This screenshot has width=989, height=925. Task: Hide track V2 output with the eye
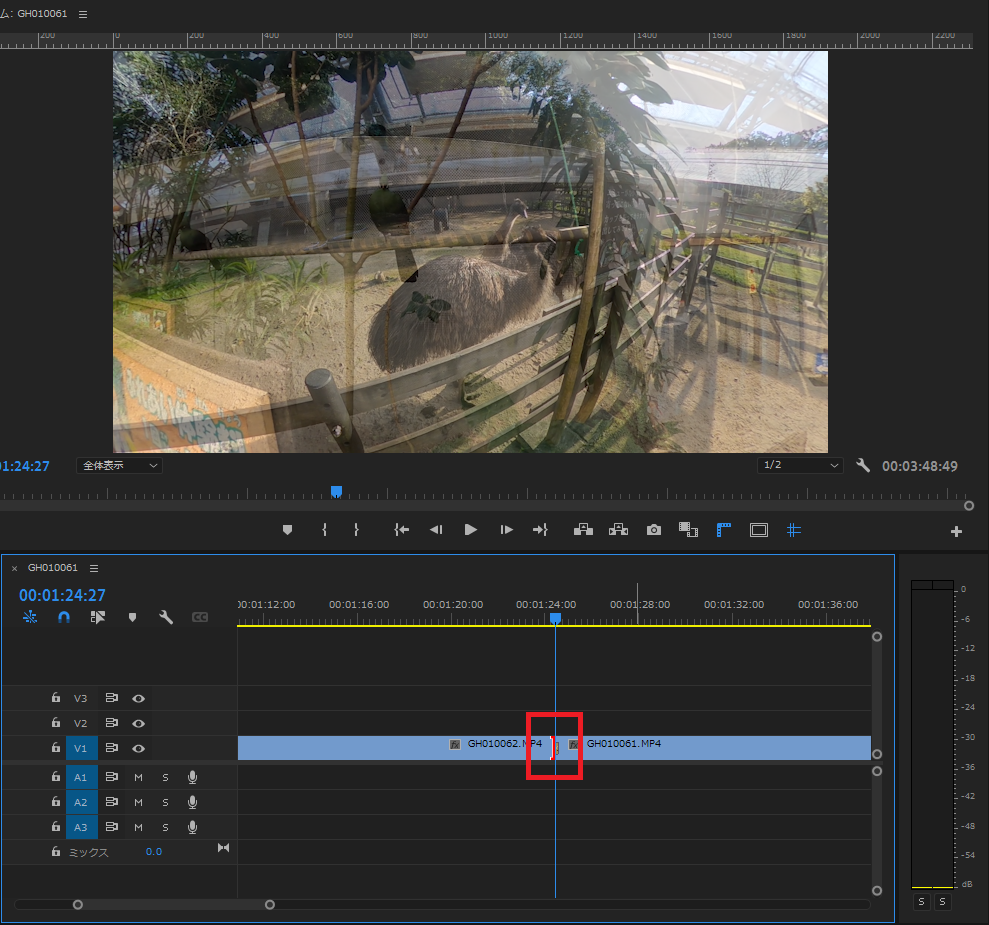[139, 724]
